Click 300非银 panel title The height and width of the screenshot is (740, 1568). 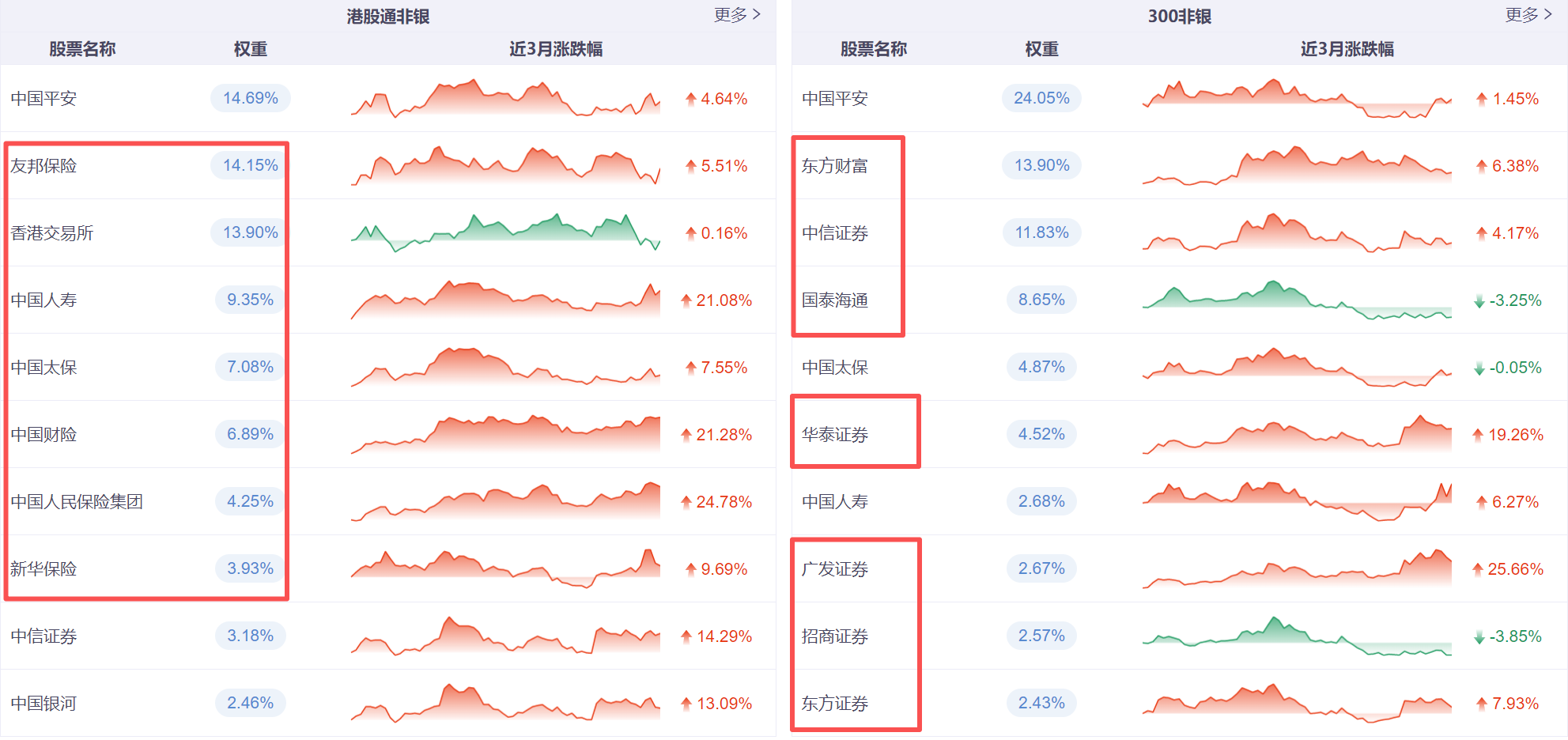(1179, 17)
